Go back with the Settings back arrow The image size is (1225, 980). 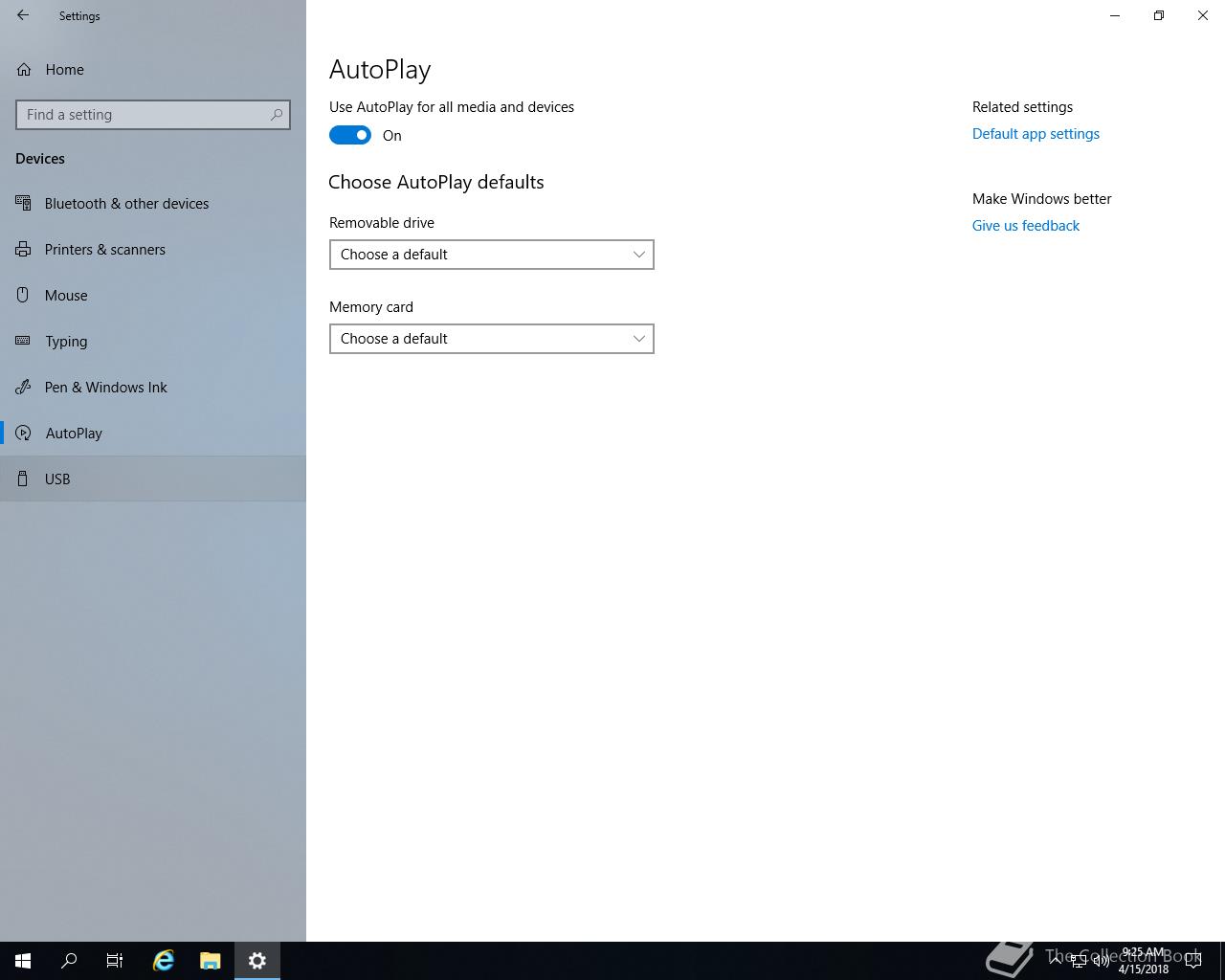click(23, 15)
